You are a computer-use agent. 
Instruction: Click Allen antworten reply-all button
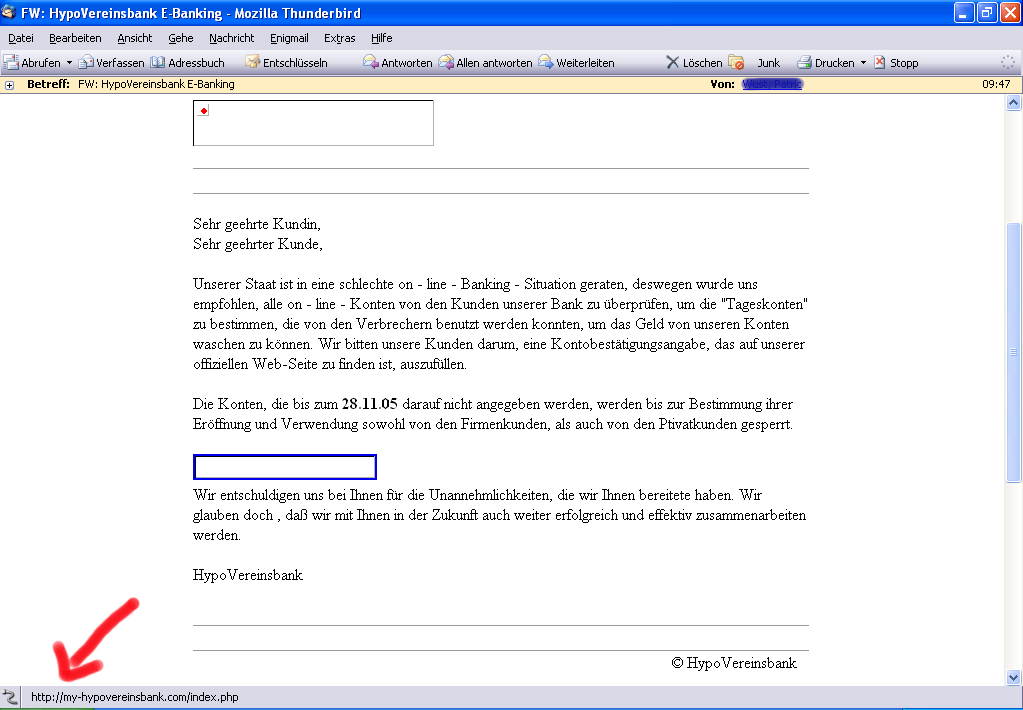pyautogui.click(x=485, y=63)
